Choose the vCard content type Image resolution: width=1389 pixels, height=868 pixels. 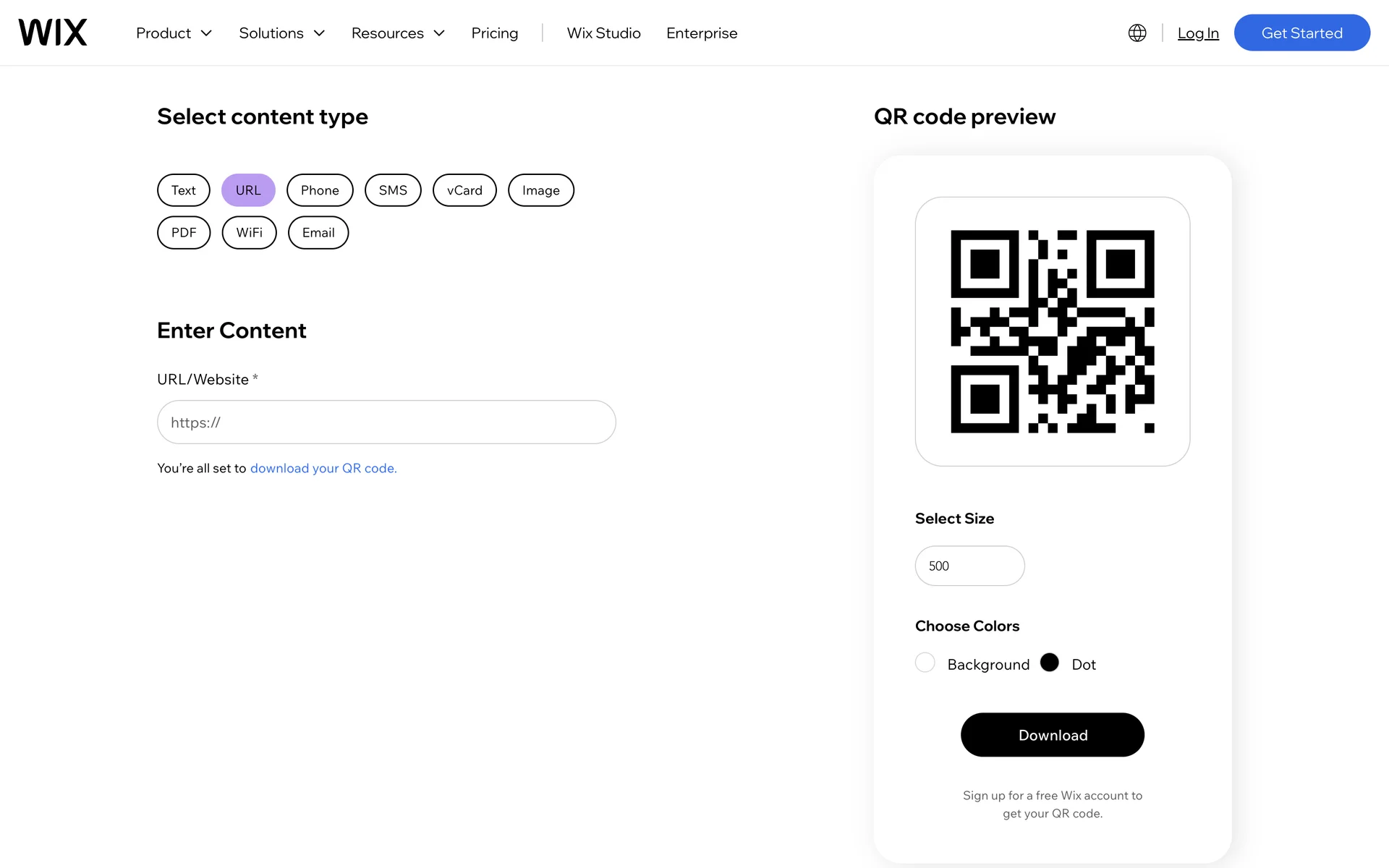point(464,190)
